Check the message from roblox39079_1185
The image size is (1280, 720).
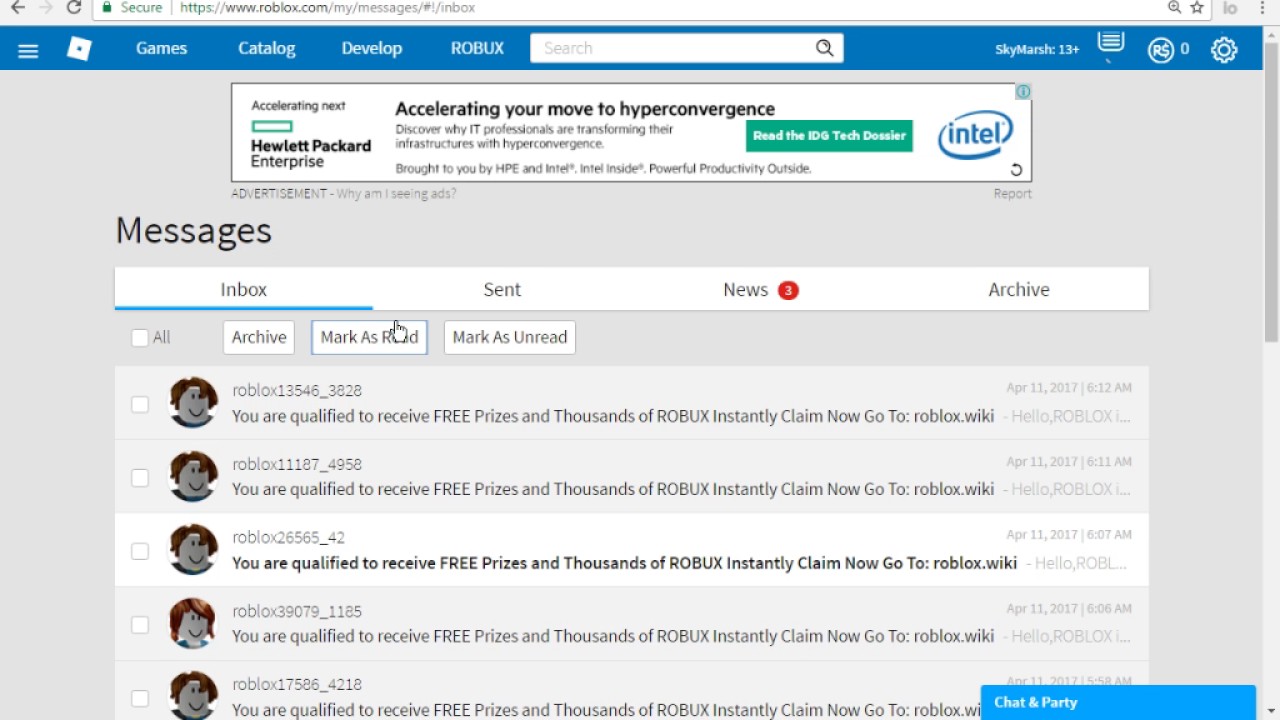tap(140, 625)
